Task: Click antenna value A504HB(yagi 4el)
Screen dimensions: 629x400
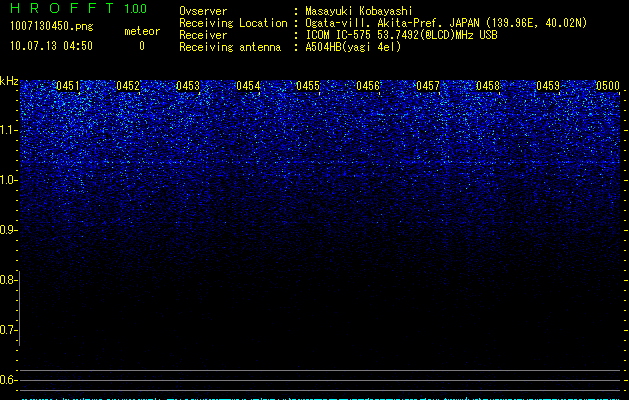Action: point(353,47)
